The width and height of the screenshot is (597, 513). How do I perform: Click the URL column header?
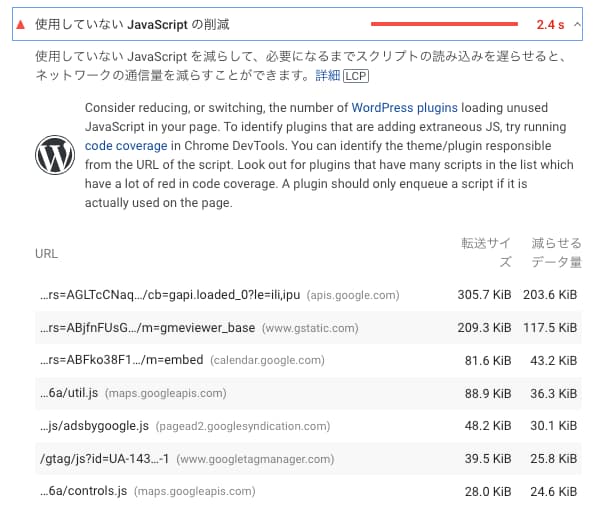coord(46,254)
